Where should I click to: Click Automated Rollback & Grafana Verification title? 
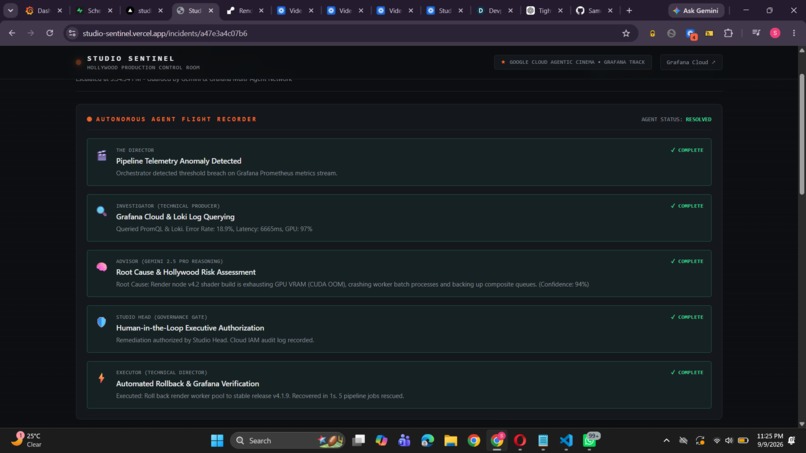pyautogui.click(x=188, y=384)
